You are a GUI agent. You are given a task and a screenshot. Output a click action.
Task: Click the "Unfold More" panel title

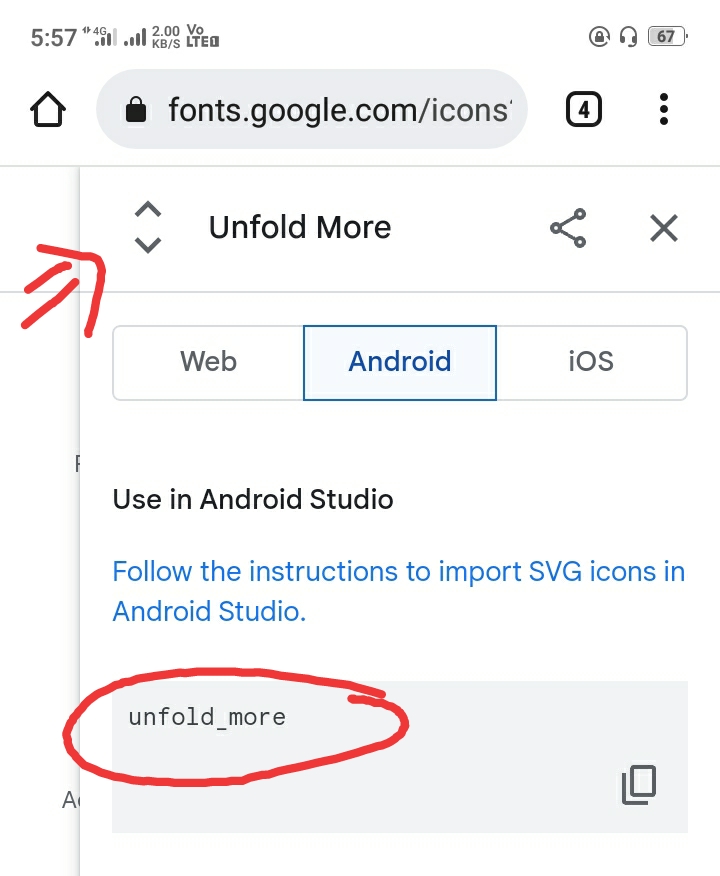pos(300,228)
